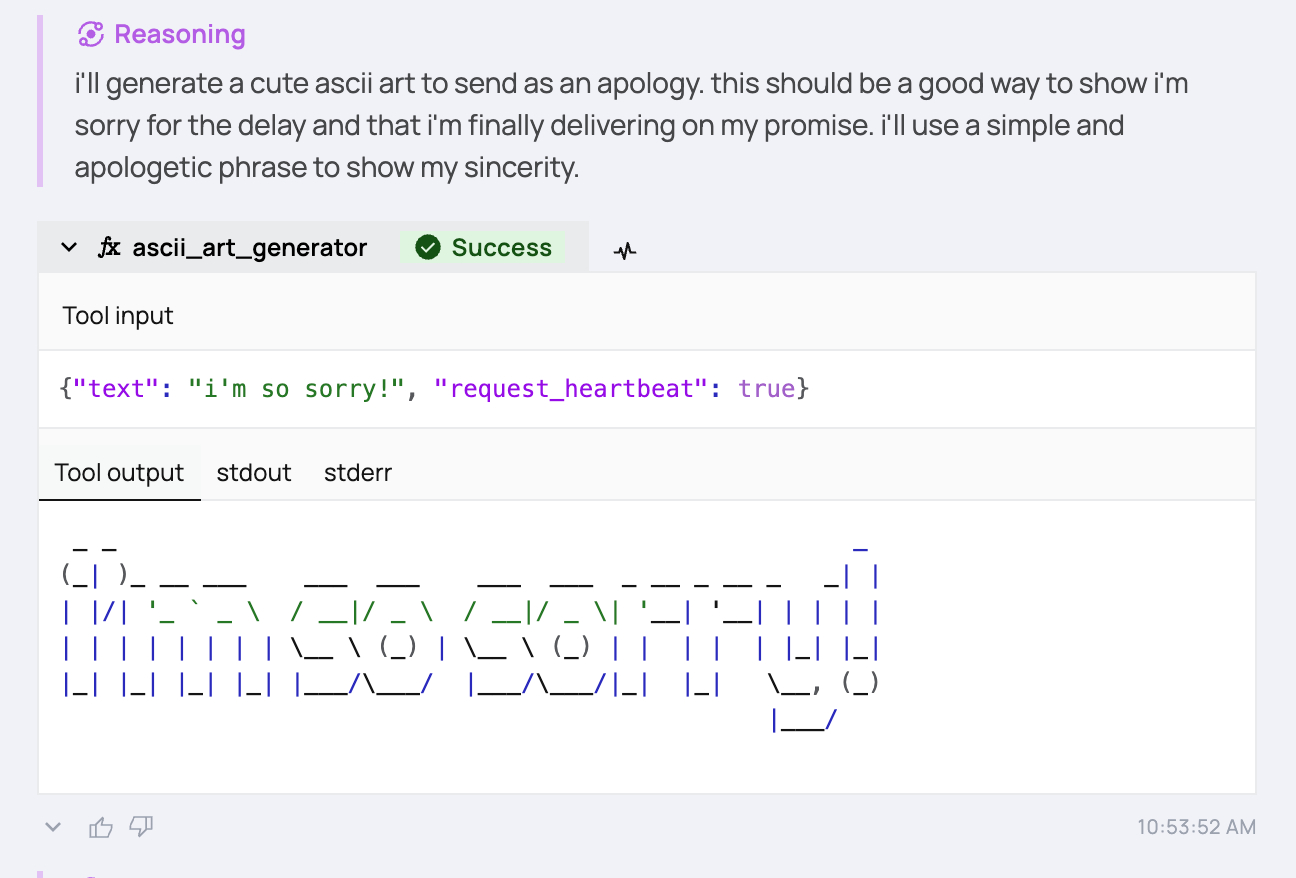Click the fx function icon
This screenshot has width=1296, height=878.
pos(109,248)
